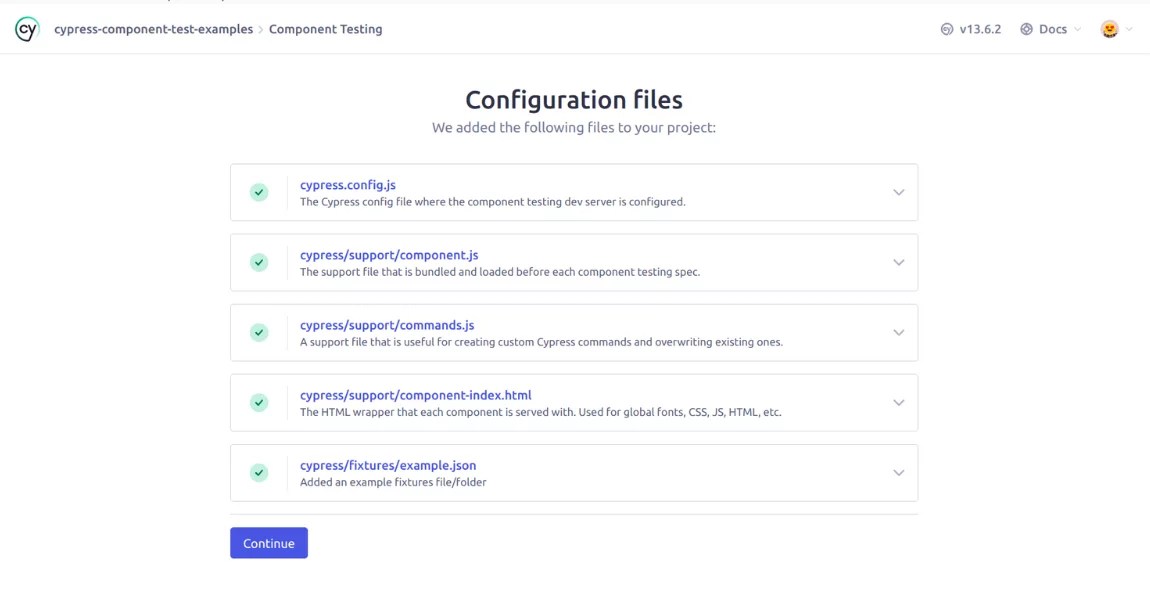
Task: Expand the cypress/support/component.js file row
Action: [897, 262]
